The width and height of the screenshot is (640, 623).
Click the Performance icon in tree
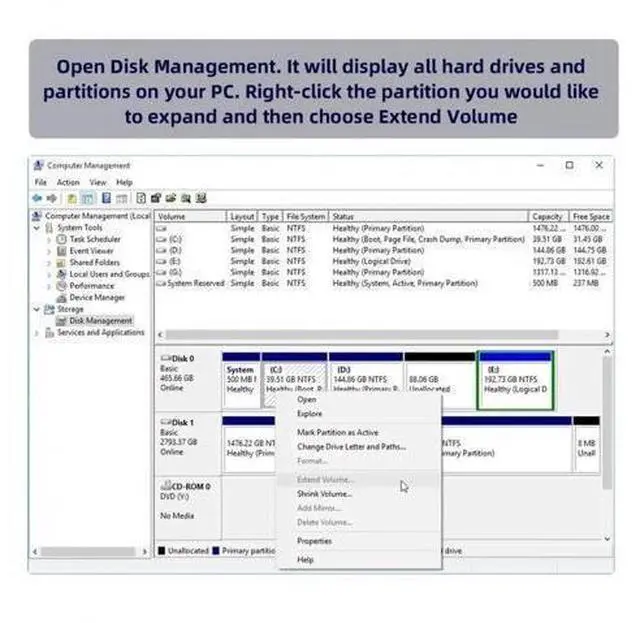tap(62, 286)
